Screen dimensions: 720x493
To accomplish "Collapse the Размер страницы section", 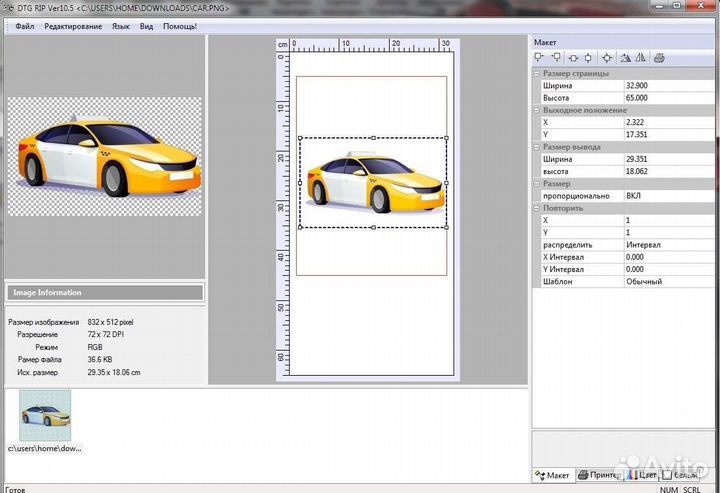I will click(x=537, y=74).
